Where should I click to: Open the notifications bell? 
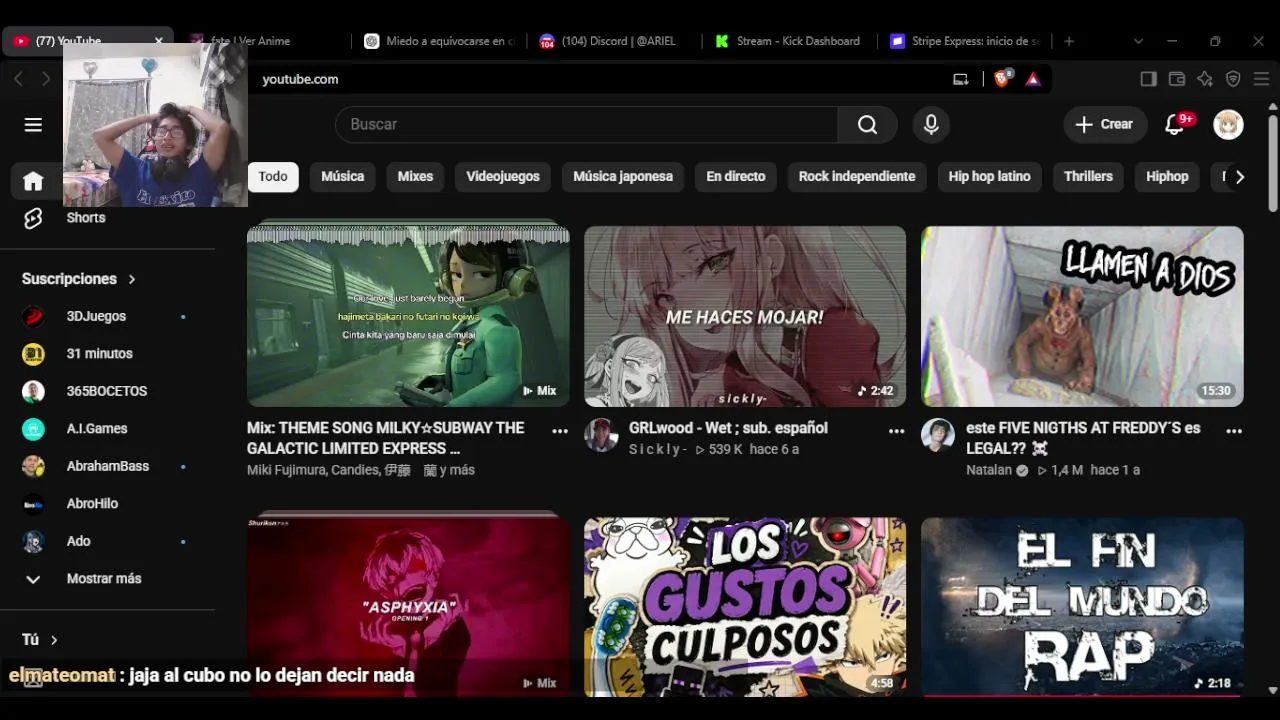[1175, 124]
